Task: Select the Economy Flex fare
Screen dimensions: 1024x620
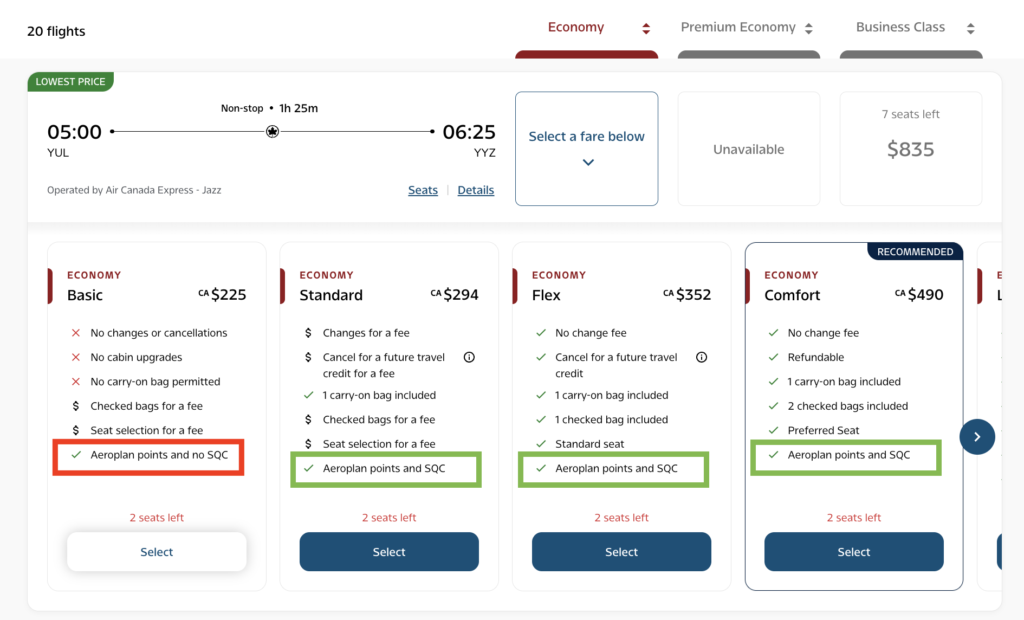Action: (x=621, y=552)
